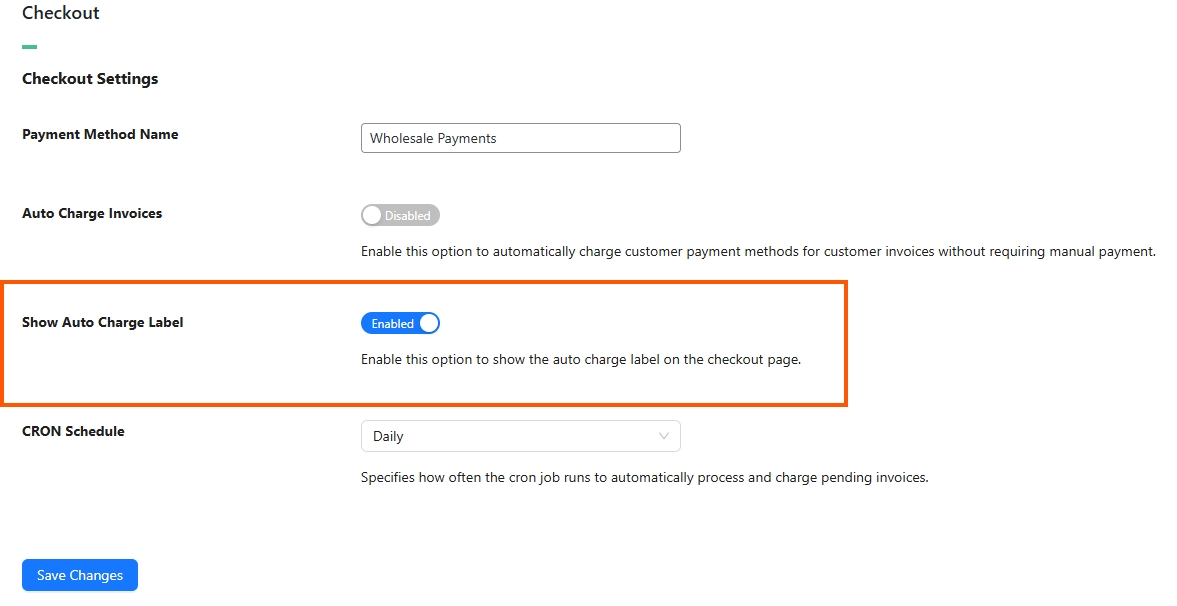Viewport: 1177px width, 606px height.
Task: Disable the Show Auto Charge Label toggle
Action: click(400, 324)
